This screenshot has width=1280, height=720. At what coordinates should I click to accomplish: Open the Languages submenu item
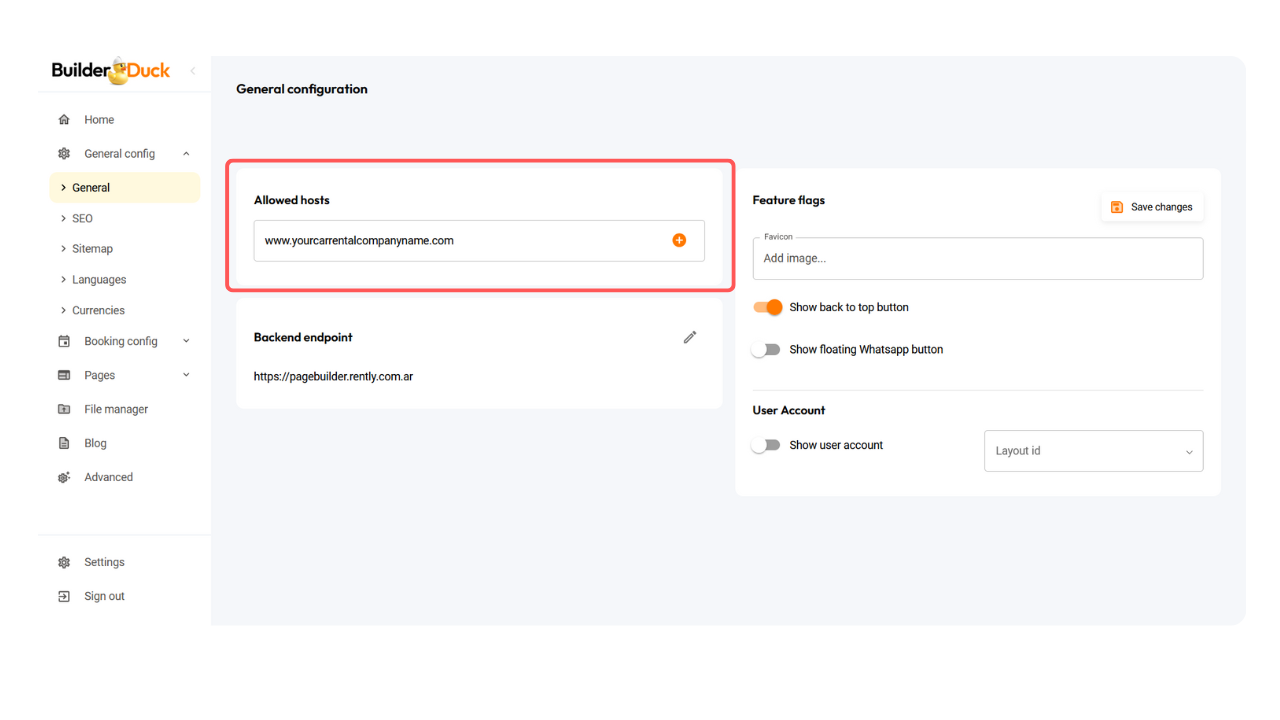(98, 280)
